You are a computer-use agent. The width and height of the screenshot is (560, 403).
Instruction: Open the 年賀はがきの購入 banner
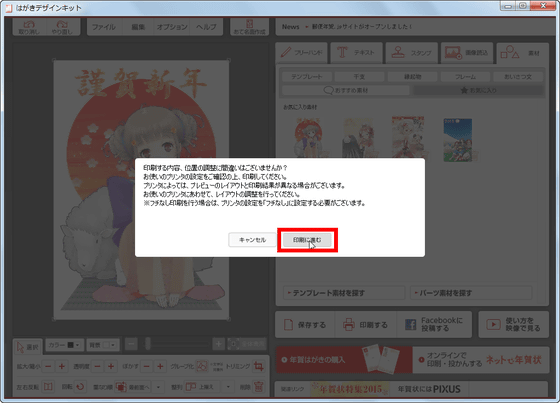(344, 360)
